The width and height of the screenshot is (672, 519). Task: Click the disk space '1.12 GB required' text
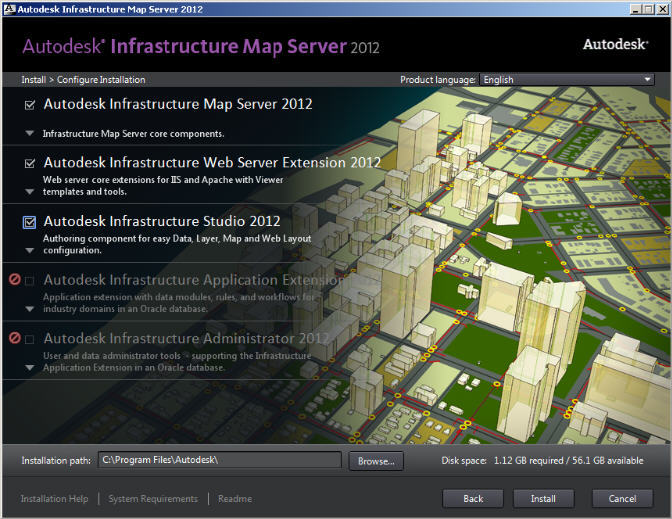[528, 461]
